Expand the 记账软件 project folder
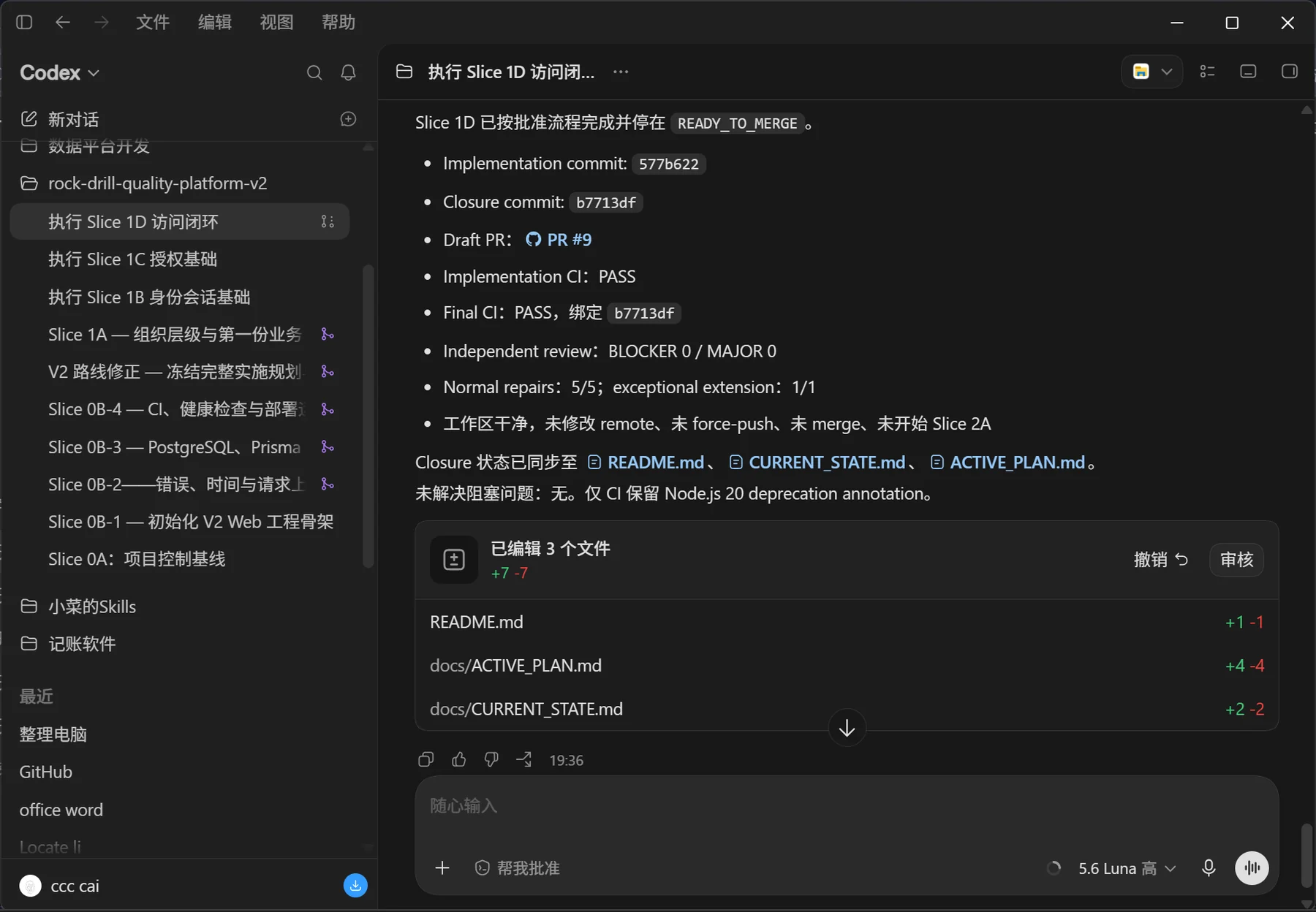 (68, 644)
